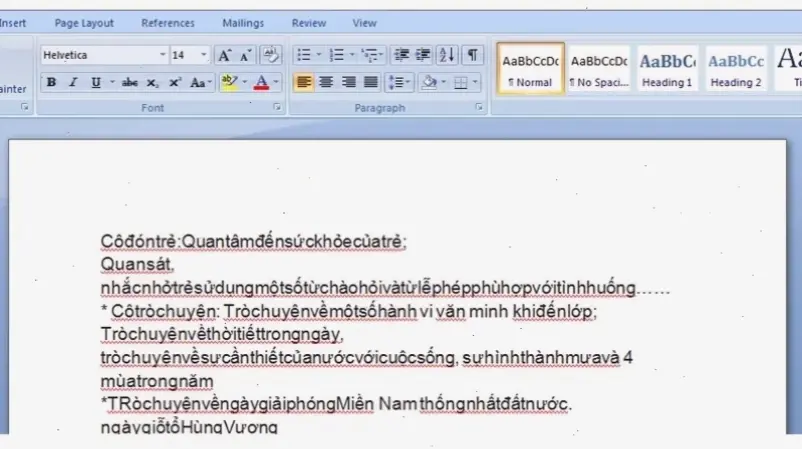Click Decrease Indent icon
This screenshot has width=802, height=449.
(x=402, y=55)
